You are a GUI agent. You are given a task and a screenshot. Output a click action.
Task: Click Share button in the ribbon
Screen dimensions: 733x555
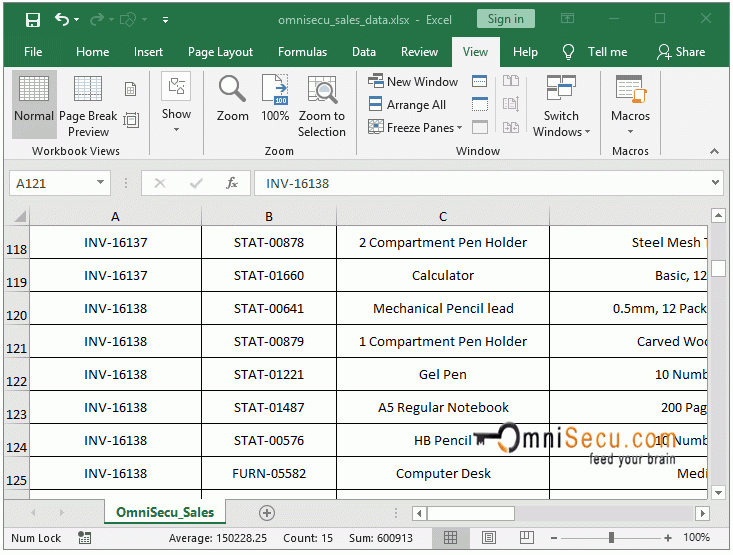click(x=681, y=52)
